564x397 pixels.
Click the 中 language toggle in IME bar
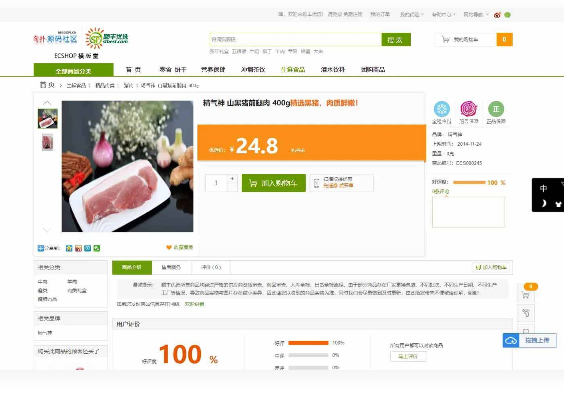[x=543, y=188]
